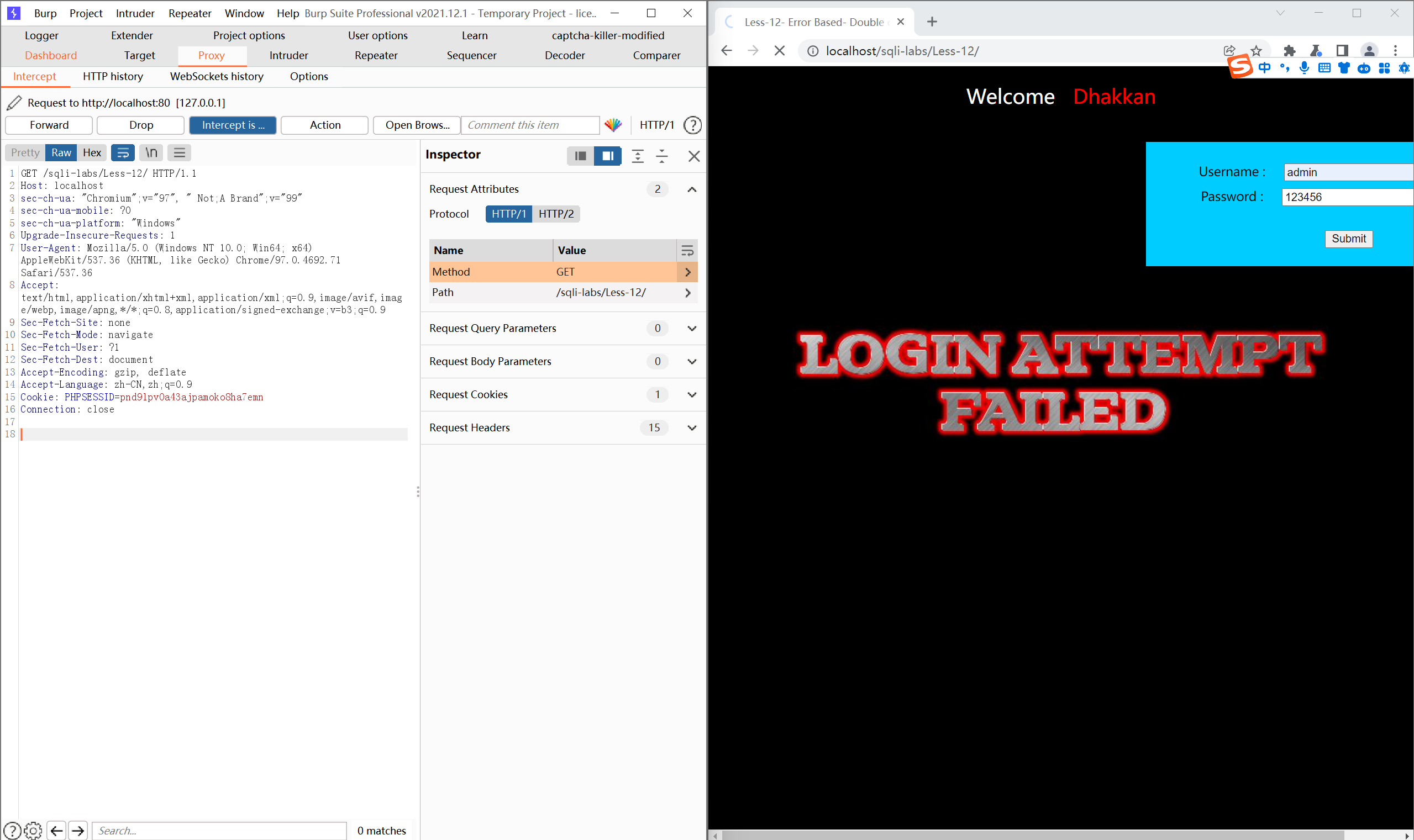Image resolution: width=1414 pixels, height=840 pixels.
Task: Share this page icon in address bar
Action: click(1229, 51)
